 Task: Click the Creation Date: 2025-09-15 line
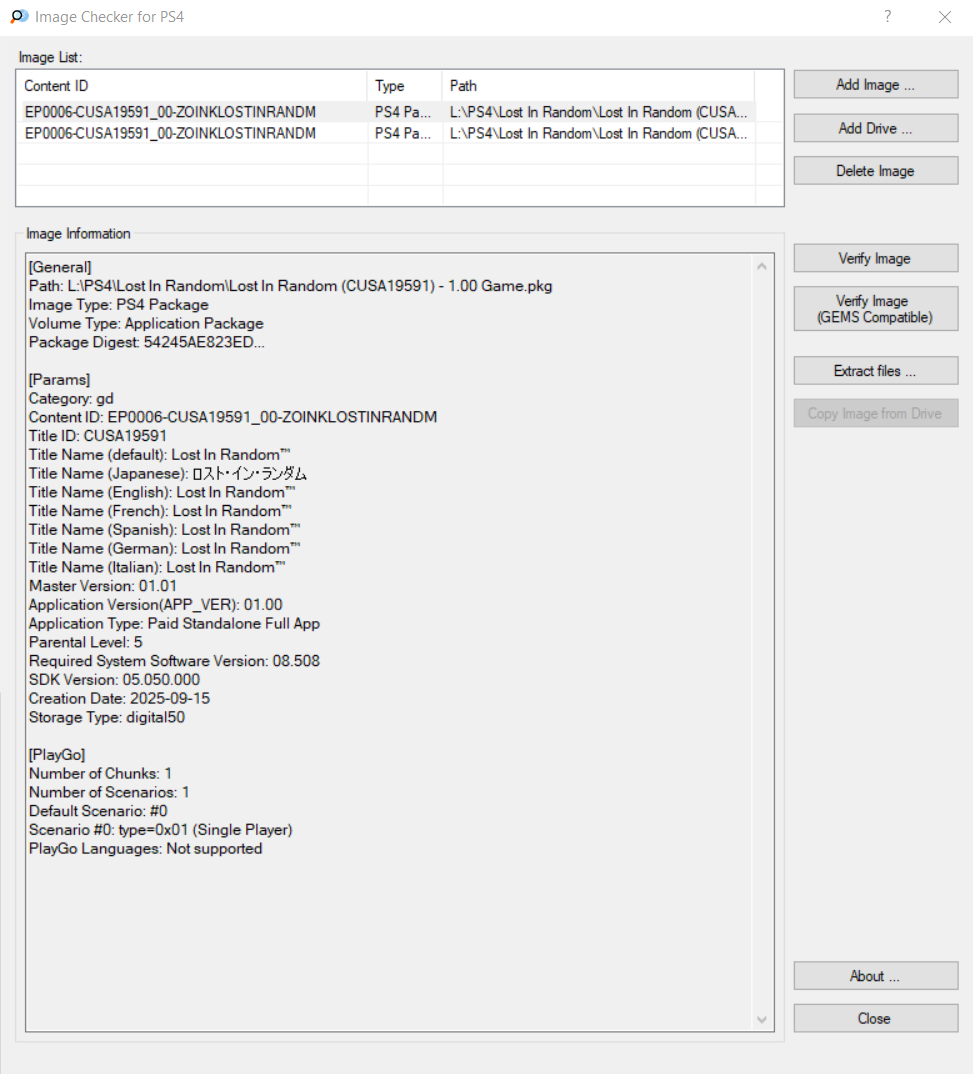(119, 699)
